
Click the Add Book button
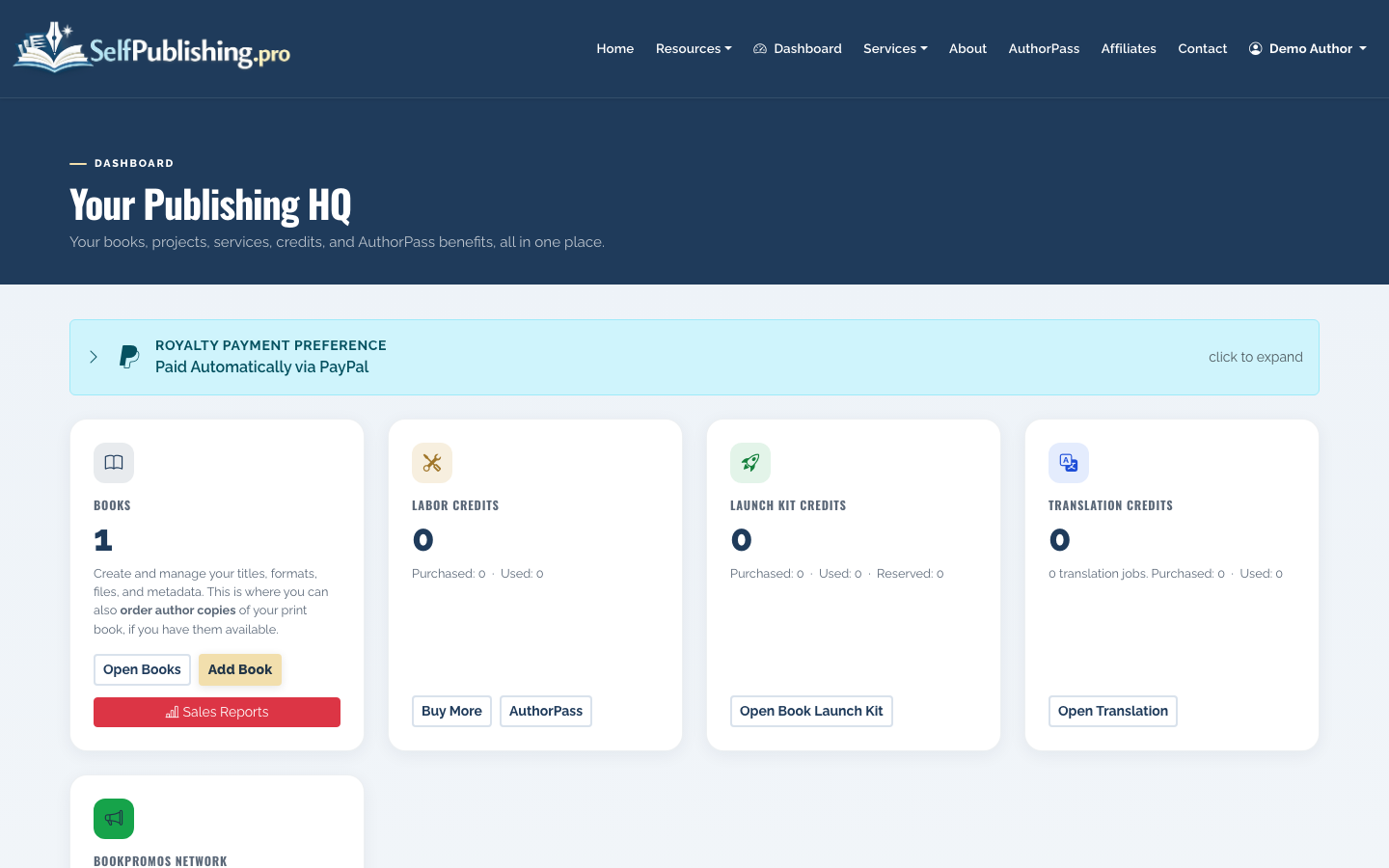pyautogui.click(x=240, y=669)
